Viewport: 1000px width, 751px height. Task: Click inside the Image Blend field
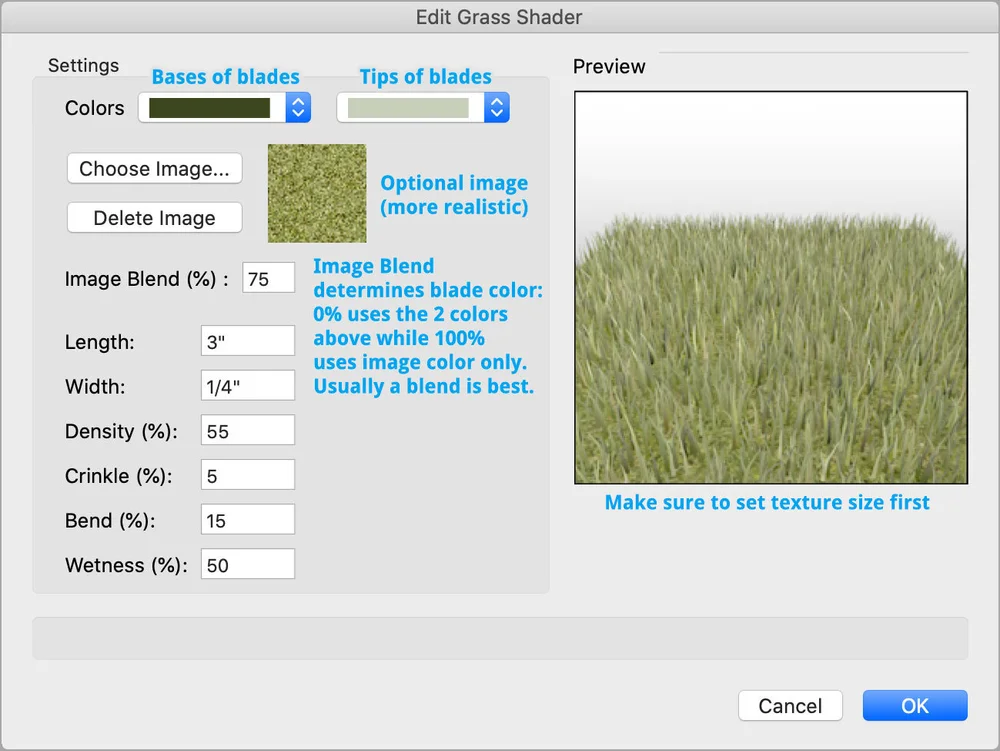coord(268,279)
